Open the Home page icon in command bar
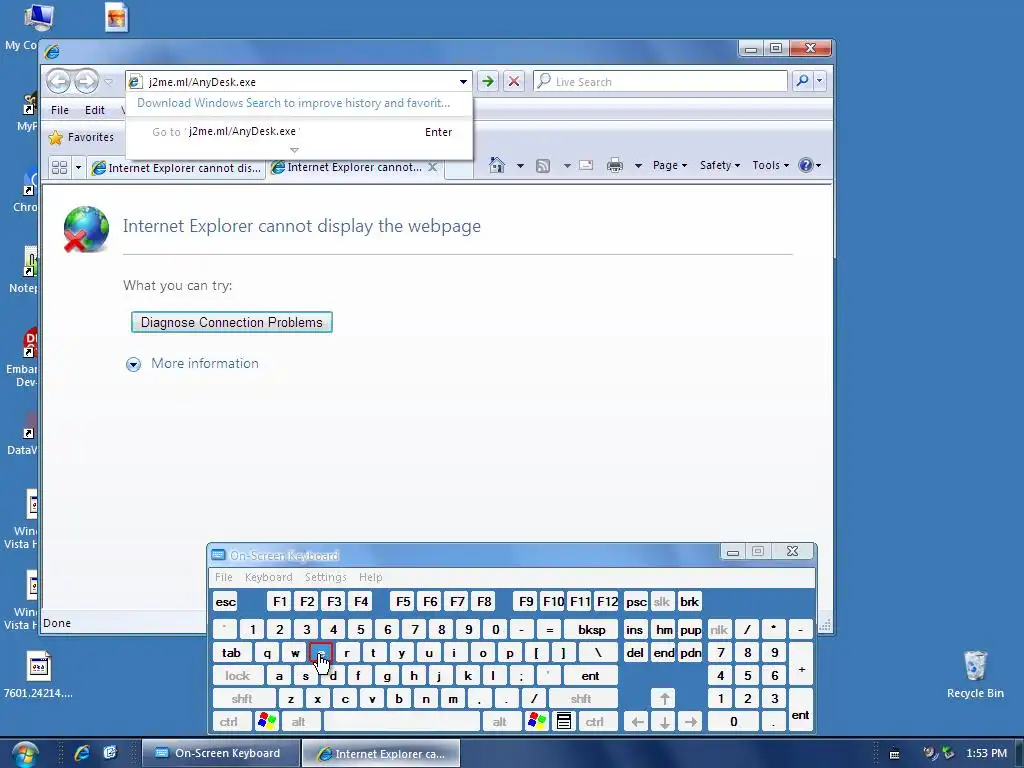1024x768 pixels. click(497, 165)
